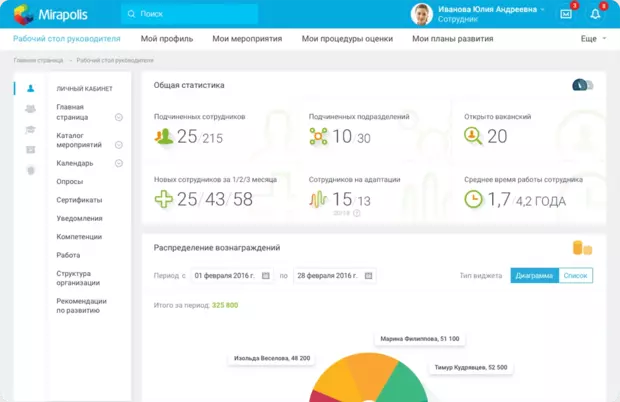The image size is (620, 402).
Task: Open calendar icon for end date
Action: click(x=369, y=276)
